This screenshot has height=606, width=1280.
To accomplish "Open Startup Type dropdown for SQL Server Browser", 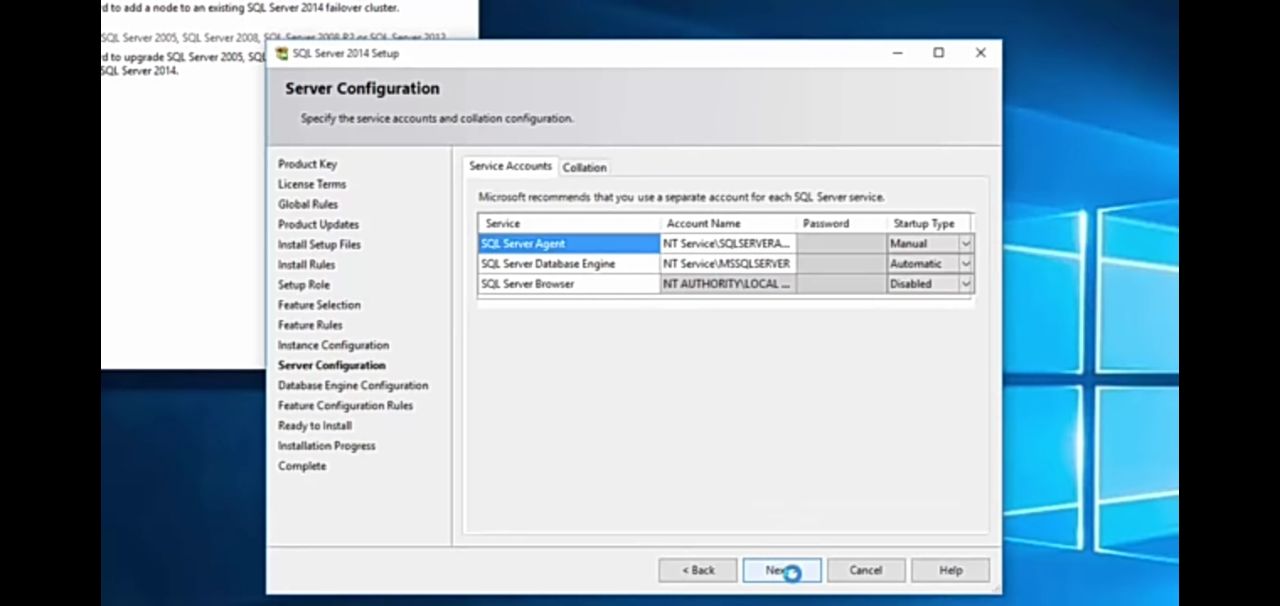I will coord(966,283).
